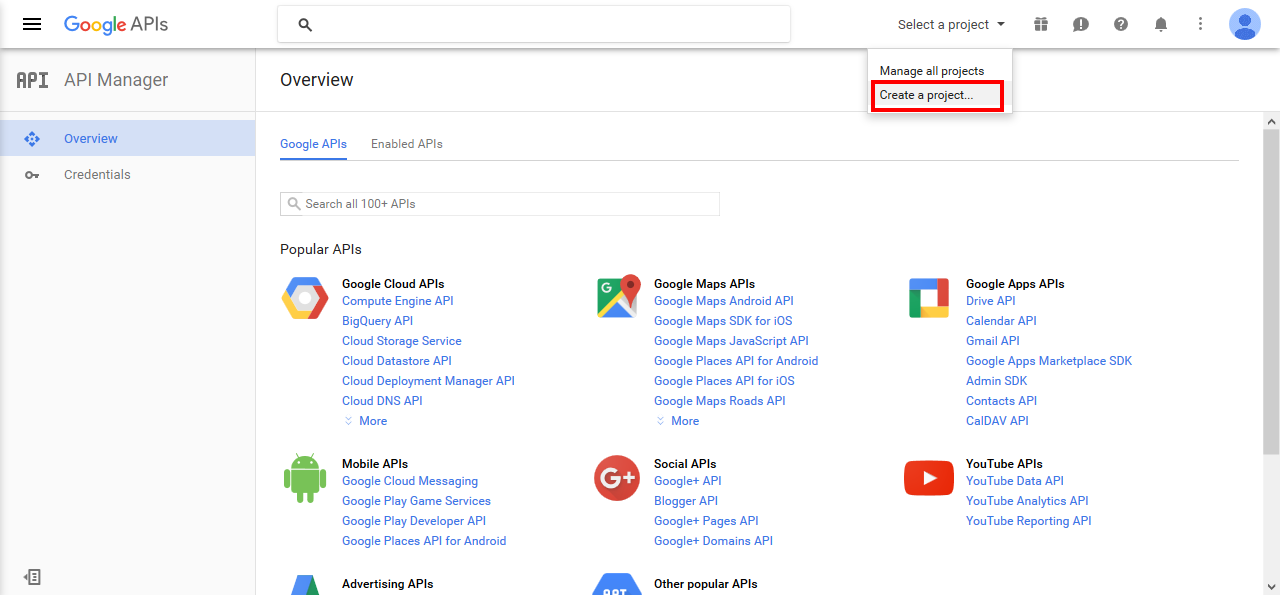Click the Overview icon in the sidebar

pos(32,138)
